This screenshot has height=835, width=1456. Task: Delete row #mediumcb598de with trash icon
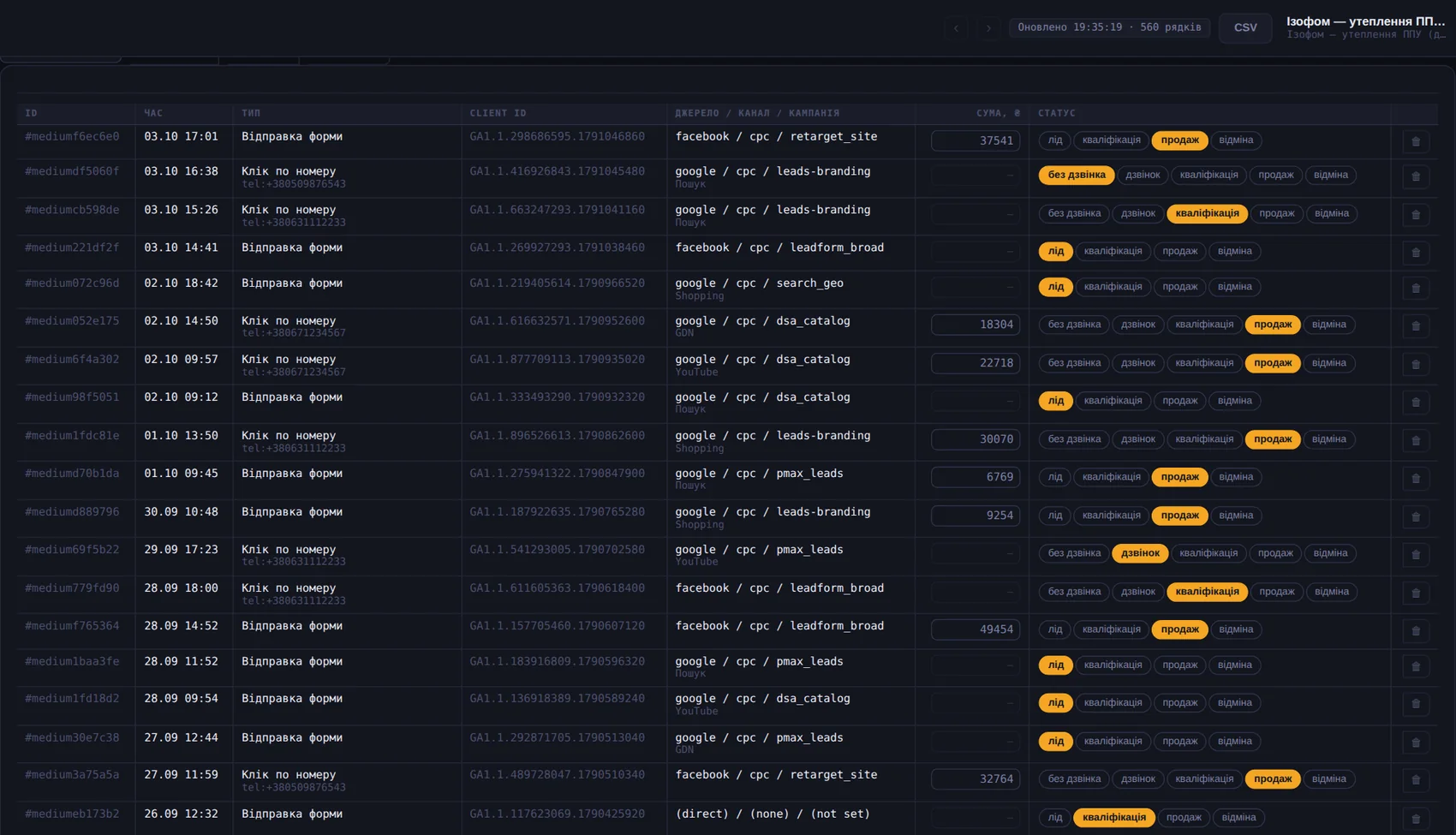click(1416, 215)
